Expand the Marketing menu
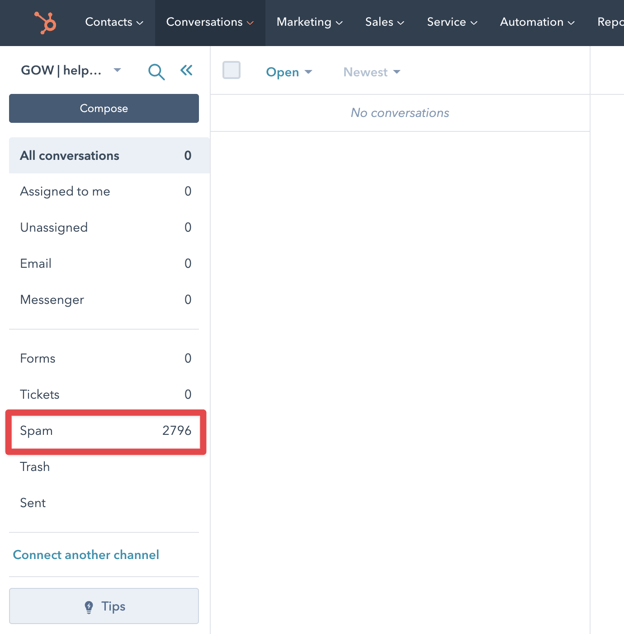The width and height of the screenshot is (624, 634). pos(309,22)
